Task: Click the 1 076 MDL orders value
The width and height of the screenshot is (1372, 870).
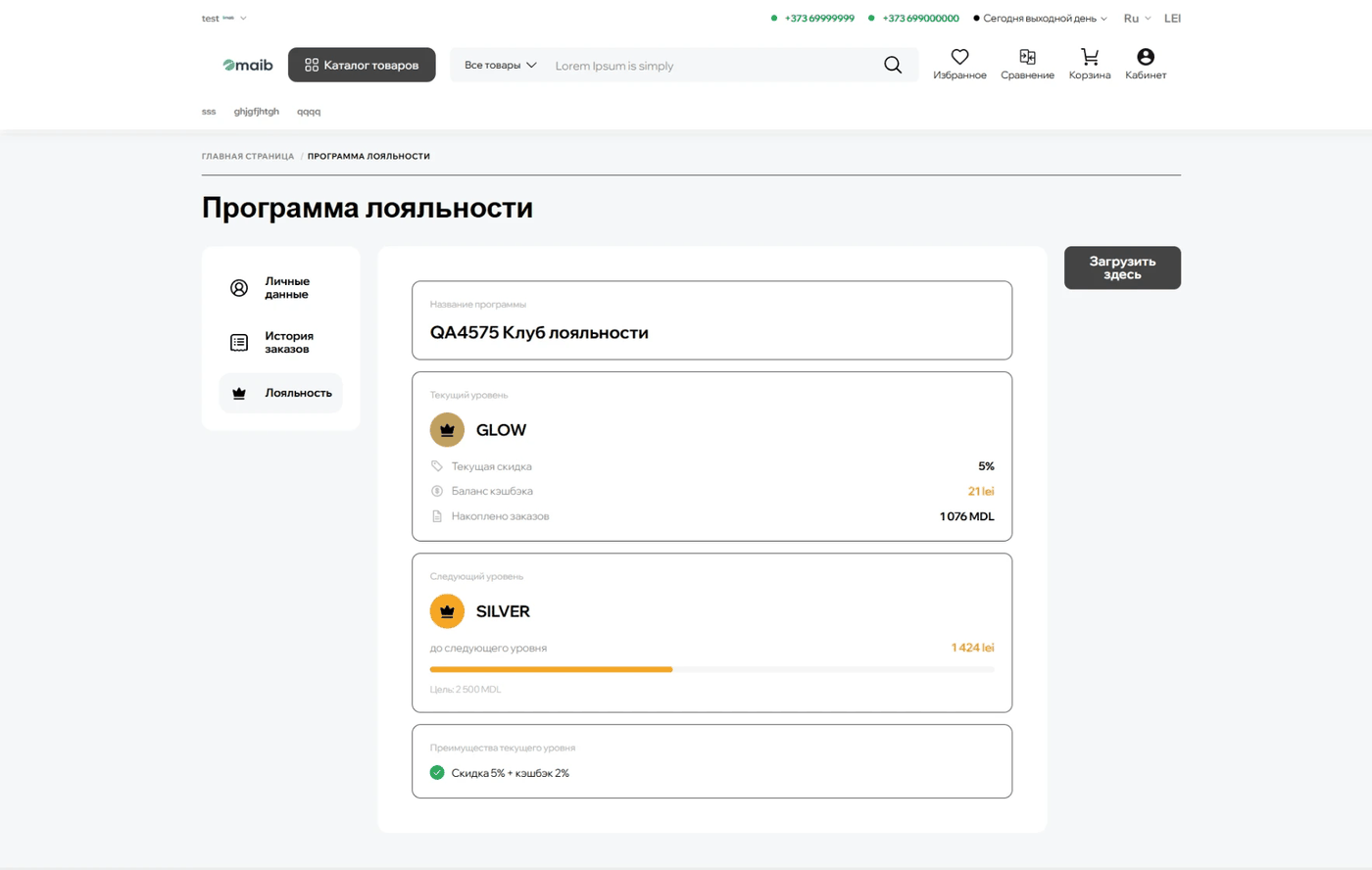Action: 967,516
